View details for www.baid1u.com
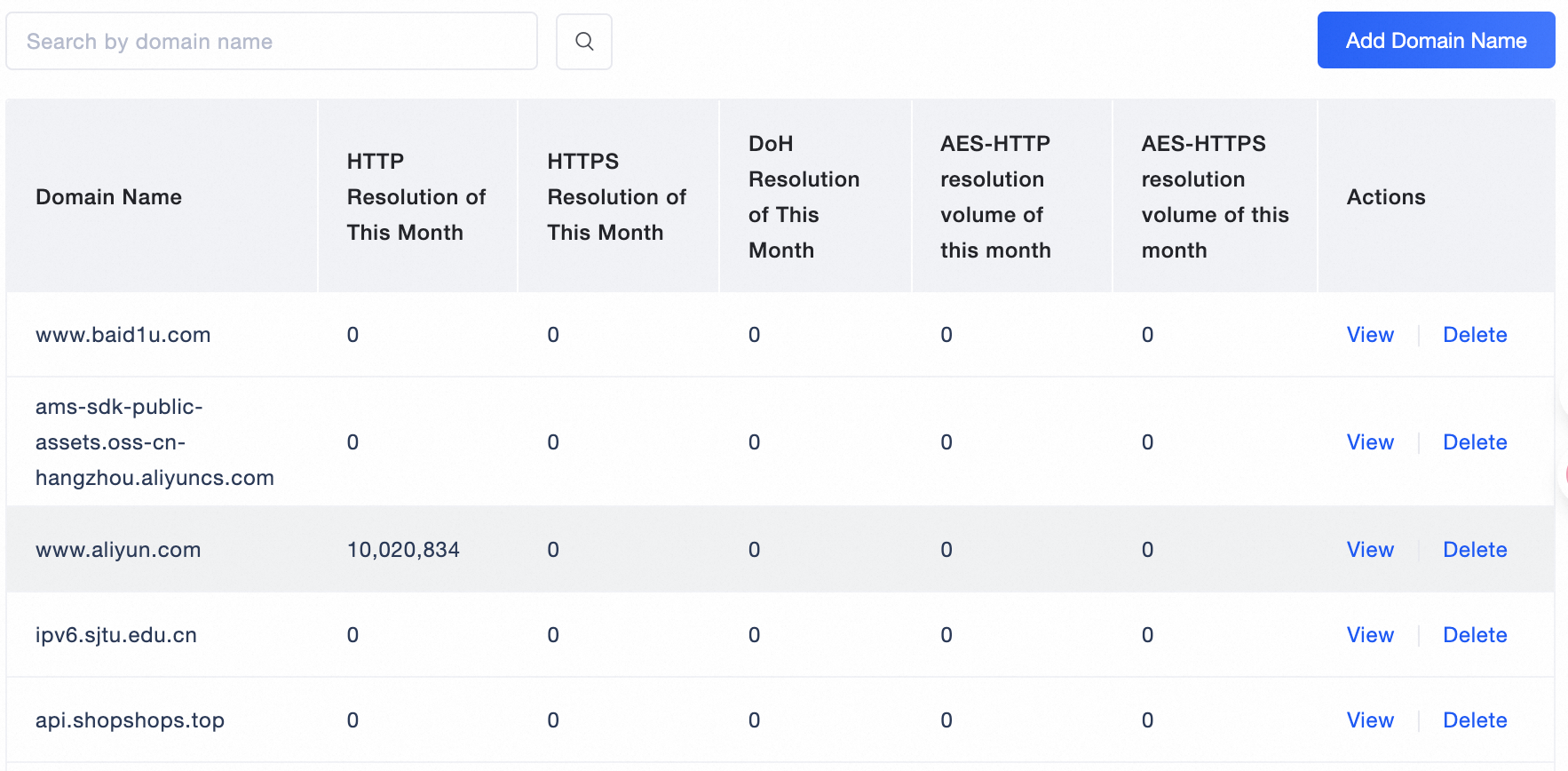This screenshot has width=1568, height=771. point(1369,335)
